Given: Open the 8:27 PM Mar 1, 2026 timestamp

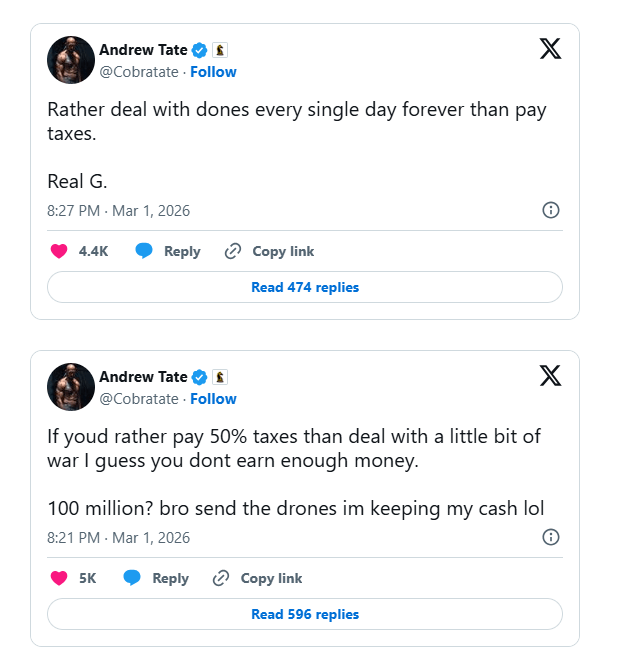Looking at the screenshot, I should tap(118, 211).
